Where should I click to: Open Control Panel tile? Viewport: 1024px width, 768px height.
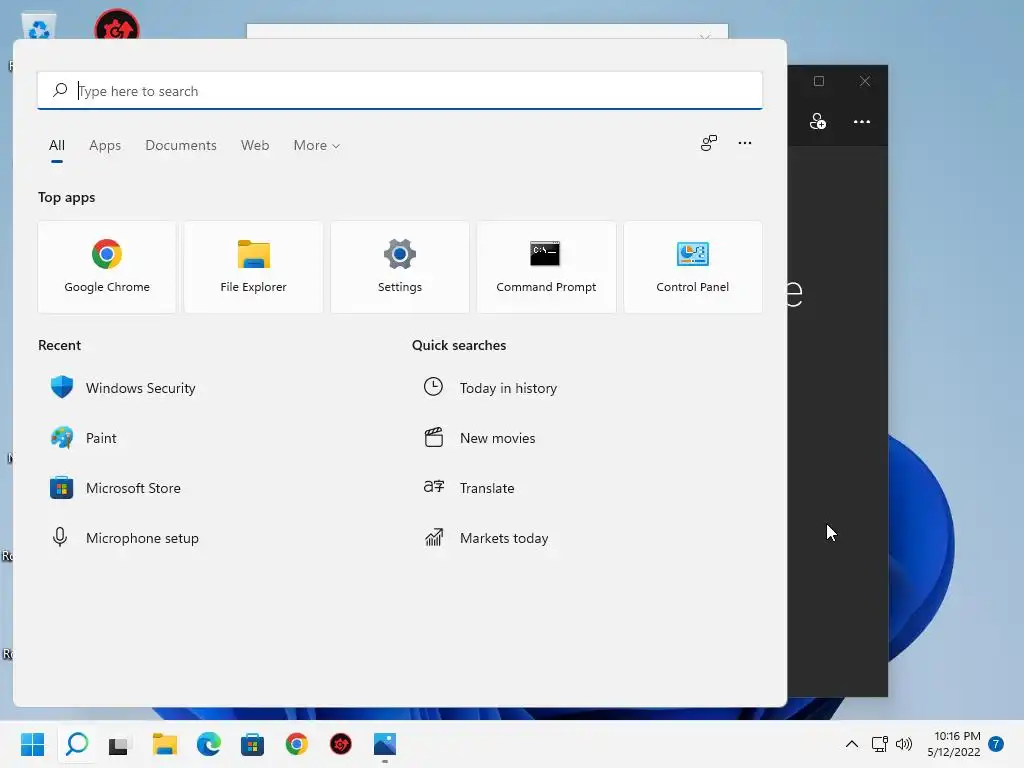(x=692, y=267)
